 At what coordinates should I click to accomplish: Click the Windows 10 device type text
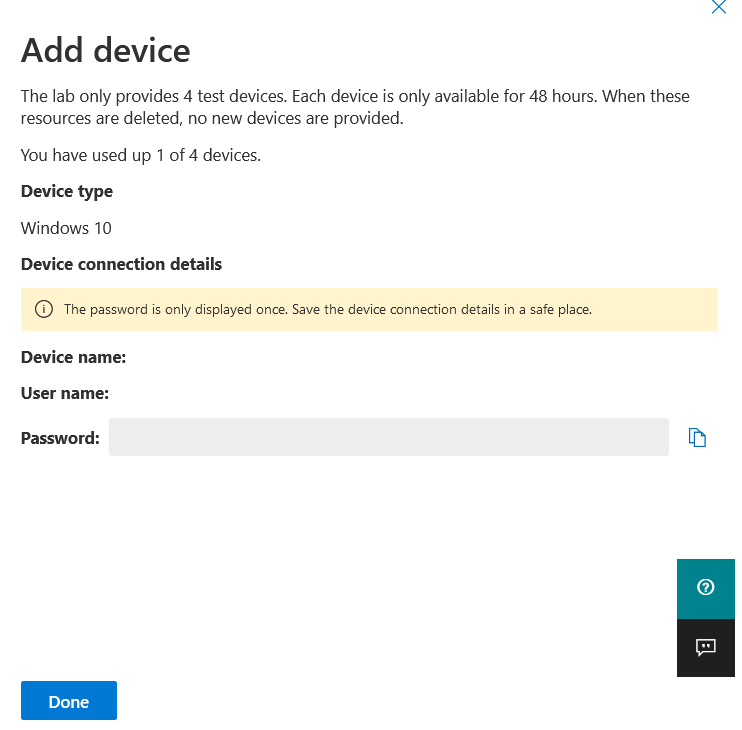(x=66, y=228)
